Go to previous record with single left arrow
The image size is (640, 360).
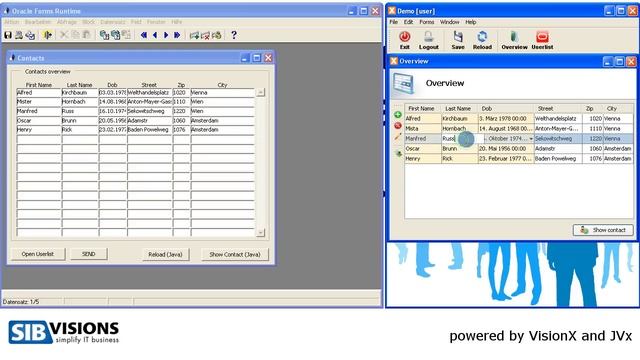click(x=155, y=36)
